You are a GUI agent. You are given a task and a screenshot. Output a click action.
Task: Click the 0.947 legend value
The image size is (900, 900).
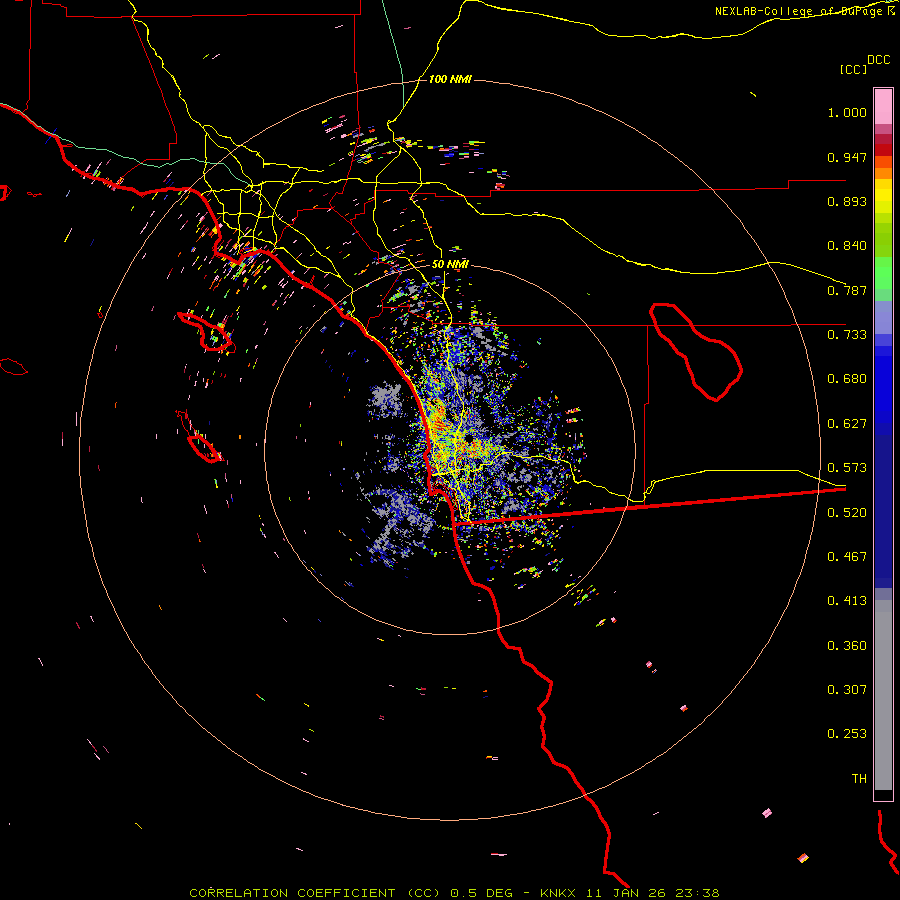tap(847, 157)
